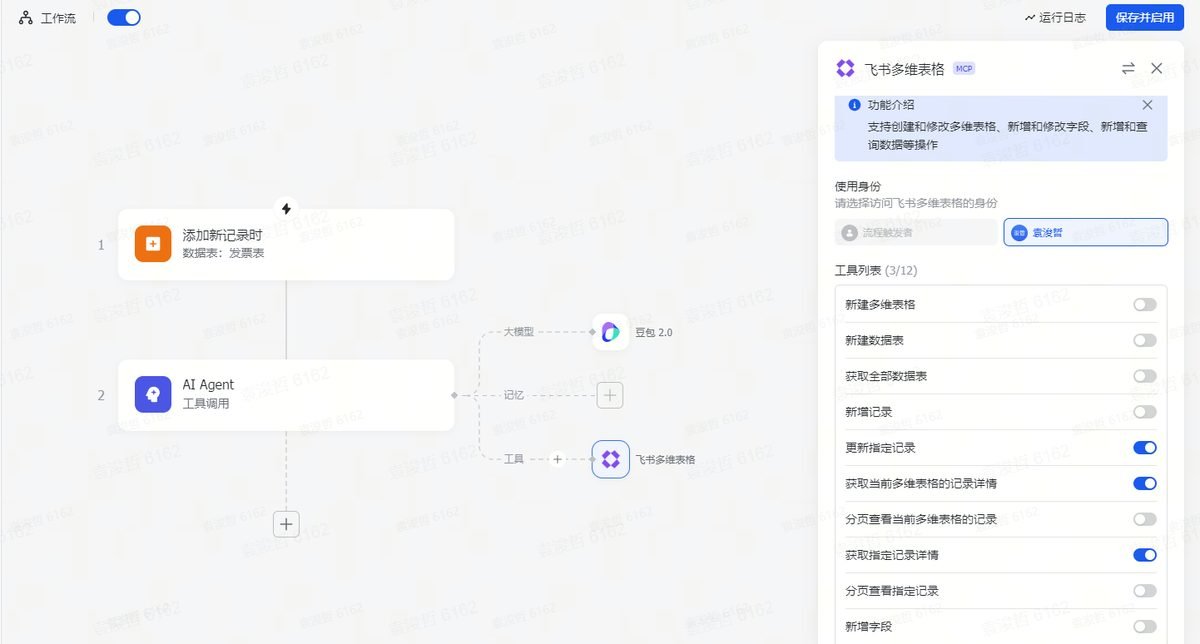Click the swap tool icon in panel header
Image resolution: width=1200 pixels, height=644 pixels.
click(1128, 68)
